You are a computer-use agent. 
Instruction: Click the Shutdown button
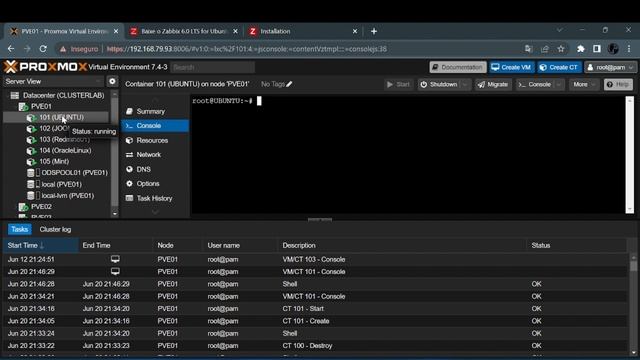(x=439, y=84)
